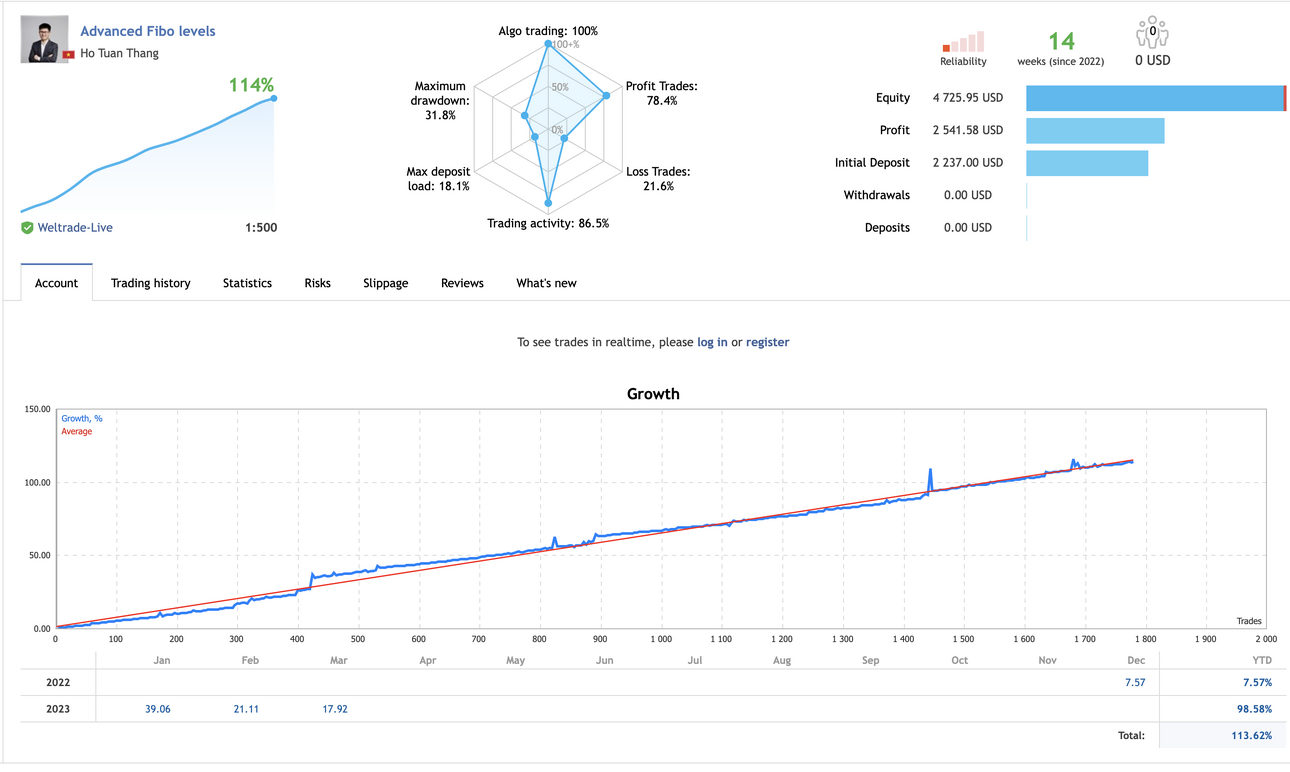Click the 2023 Jan value 39.06
Image resolution: width=1290 pixels, height=772 pixels.
pos(157,709)
